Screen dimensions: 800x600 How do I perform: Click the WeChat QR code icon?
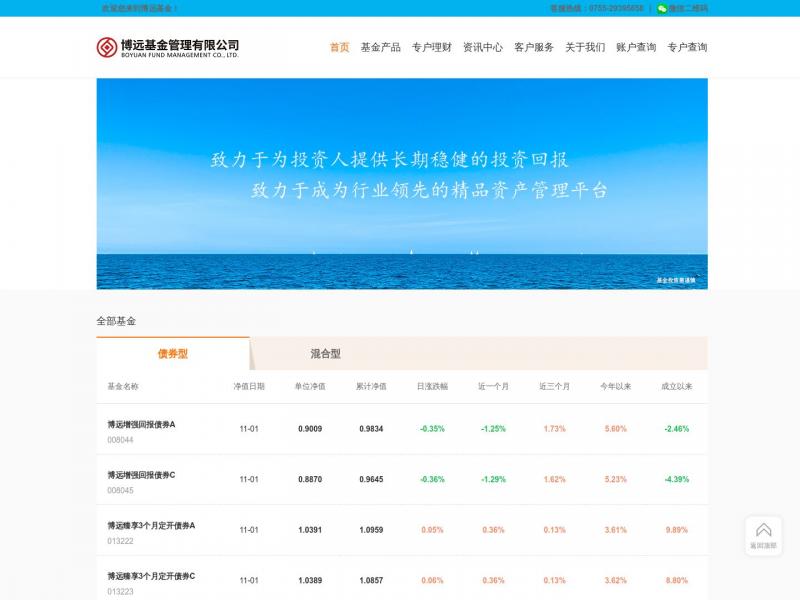pyautogui.click(x=662, y=8)
